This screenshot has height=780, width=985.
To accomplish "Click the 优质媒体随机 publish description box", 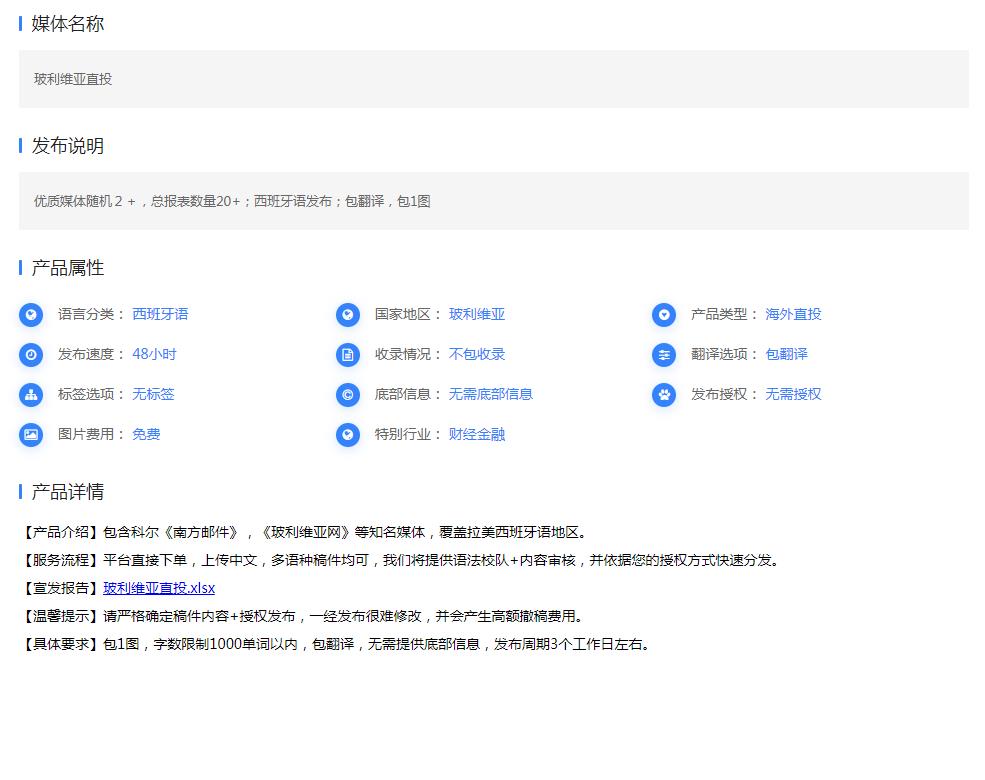I will click(x=494, y=201).
